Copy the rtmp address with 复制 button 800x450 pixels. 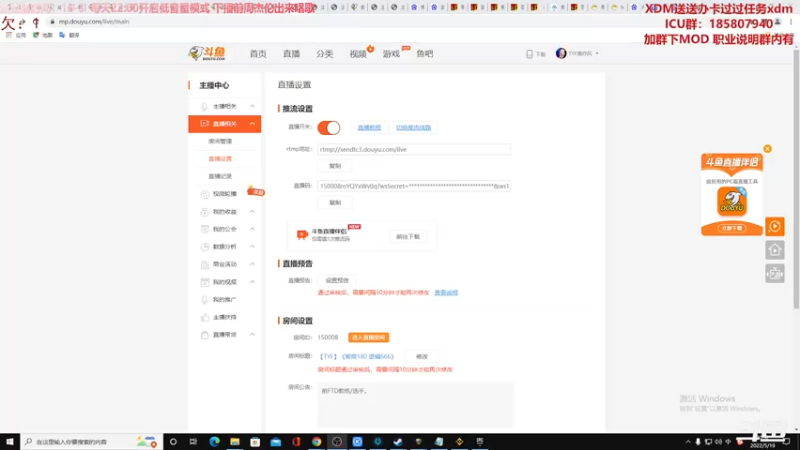[335, 166]
